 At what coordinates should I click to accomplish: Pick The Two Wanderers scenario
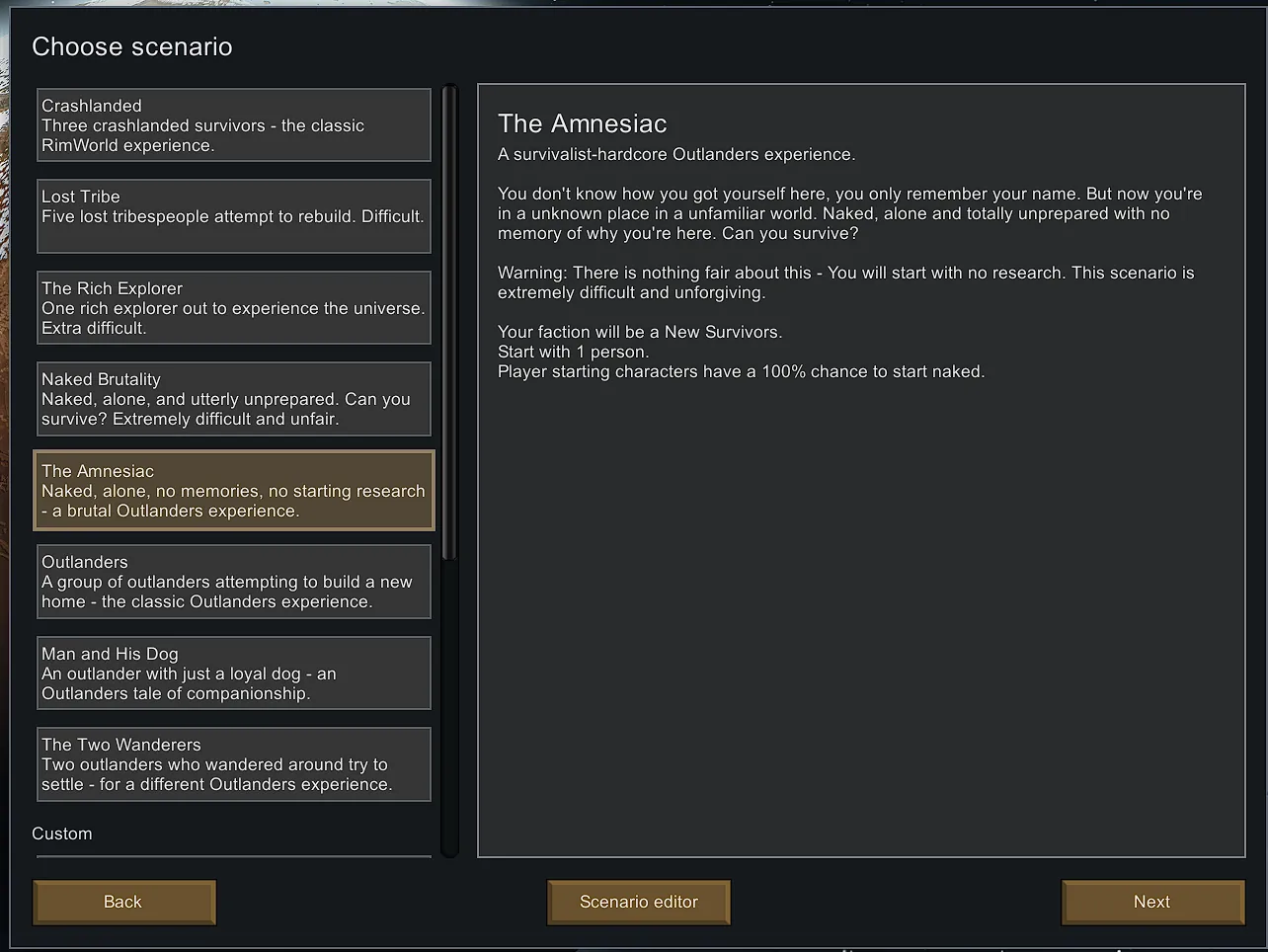click(x=234, y=764)
